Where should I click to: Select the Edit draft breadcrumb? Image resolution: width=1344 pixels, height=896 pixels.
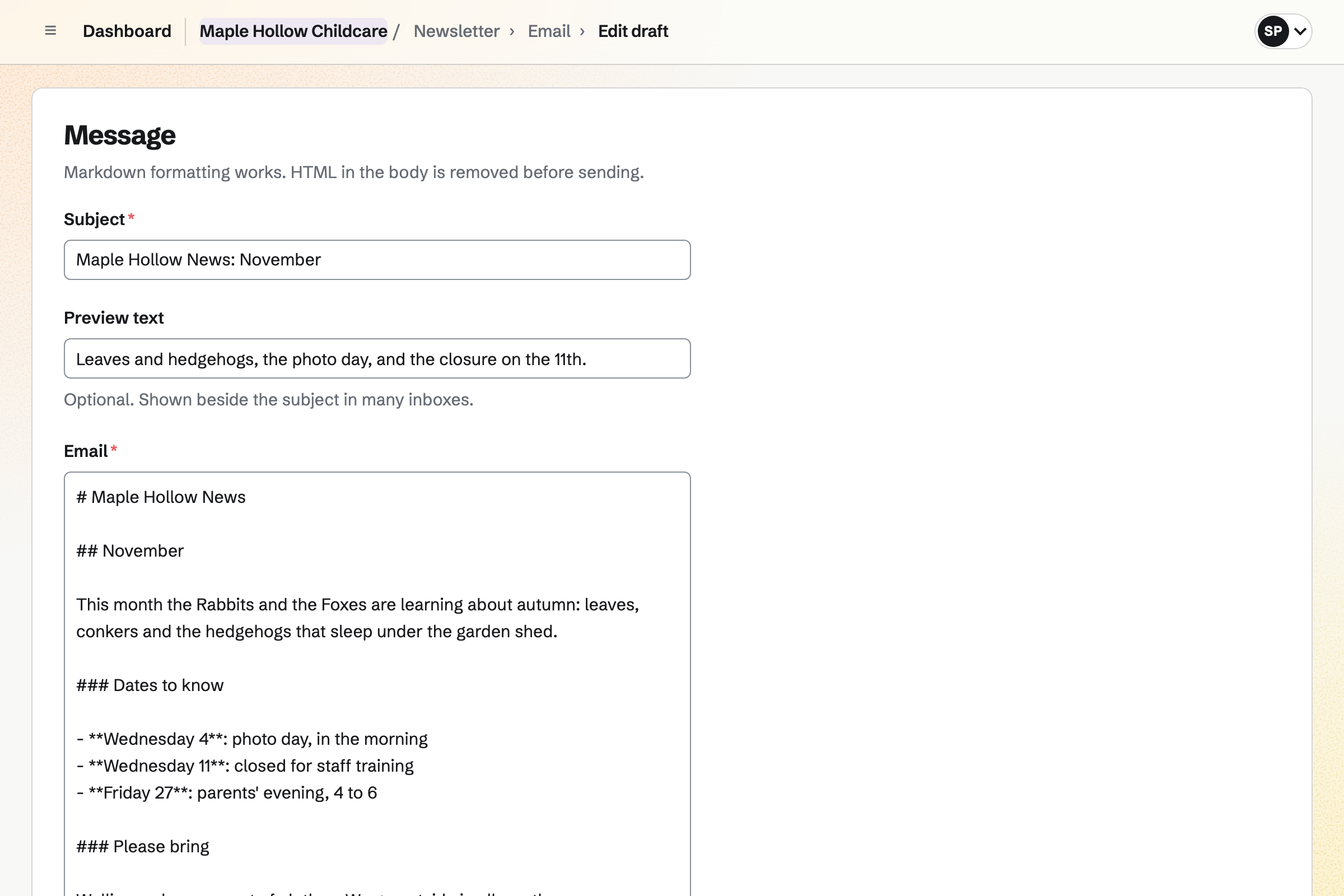pos(633,31)
